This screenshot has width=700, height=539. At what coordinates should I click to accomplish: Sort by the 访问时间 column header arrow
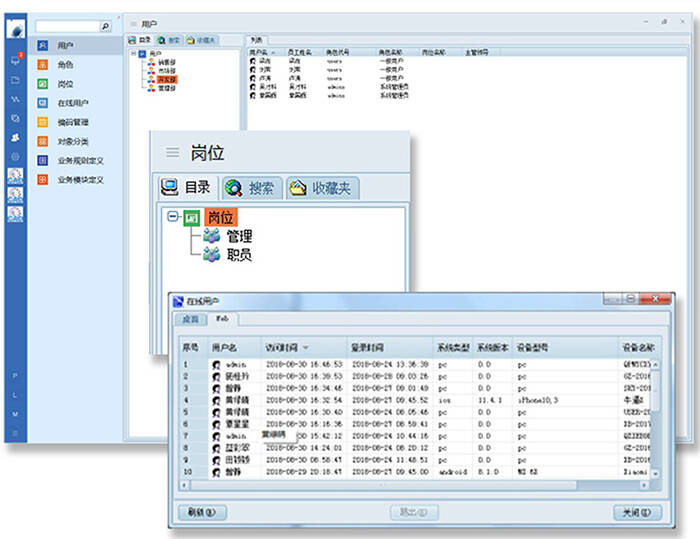click(x=305, y=347)
